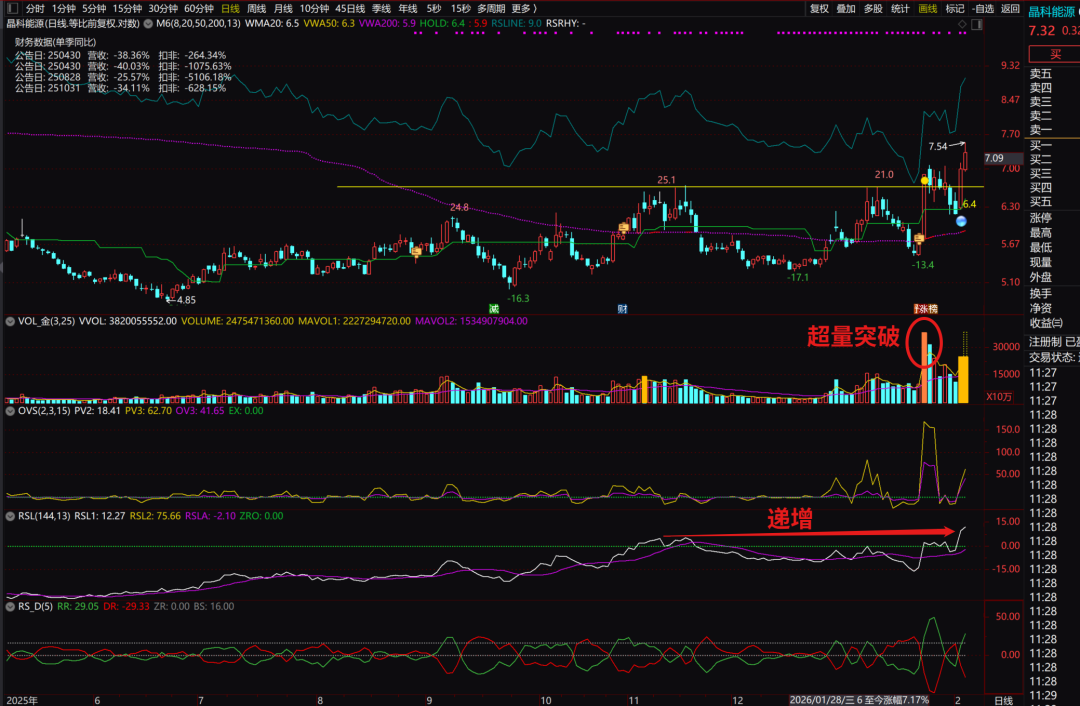Click chart title 晶科能源(日线.等比前复权.对数)
Viewport: 1080px width, 706px height.
(x=73, y=23)
